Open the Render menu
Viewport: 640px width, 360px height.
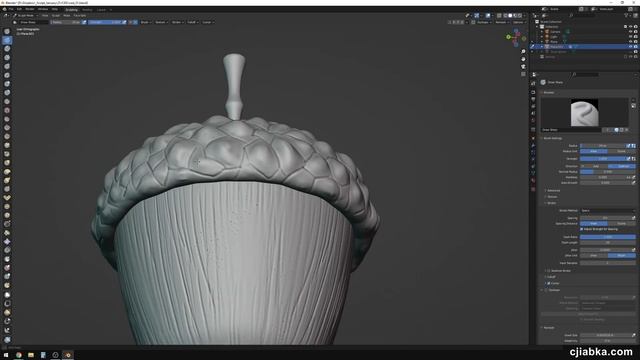pyautogui.click(x=30, y=9)
